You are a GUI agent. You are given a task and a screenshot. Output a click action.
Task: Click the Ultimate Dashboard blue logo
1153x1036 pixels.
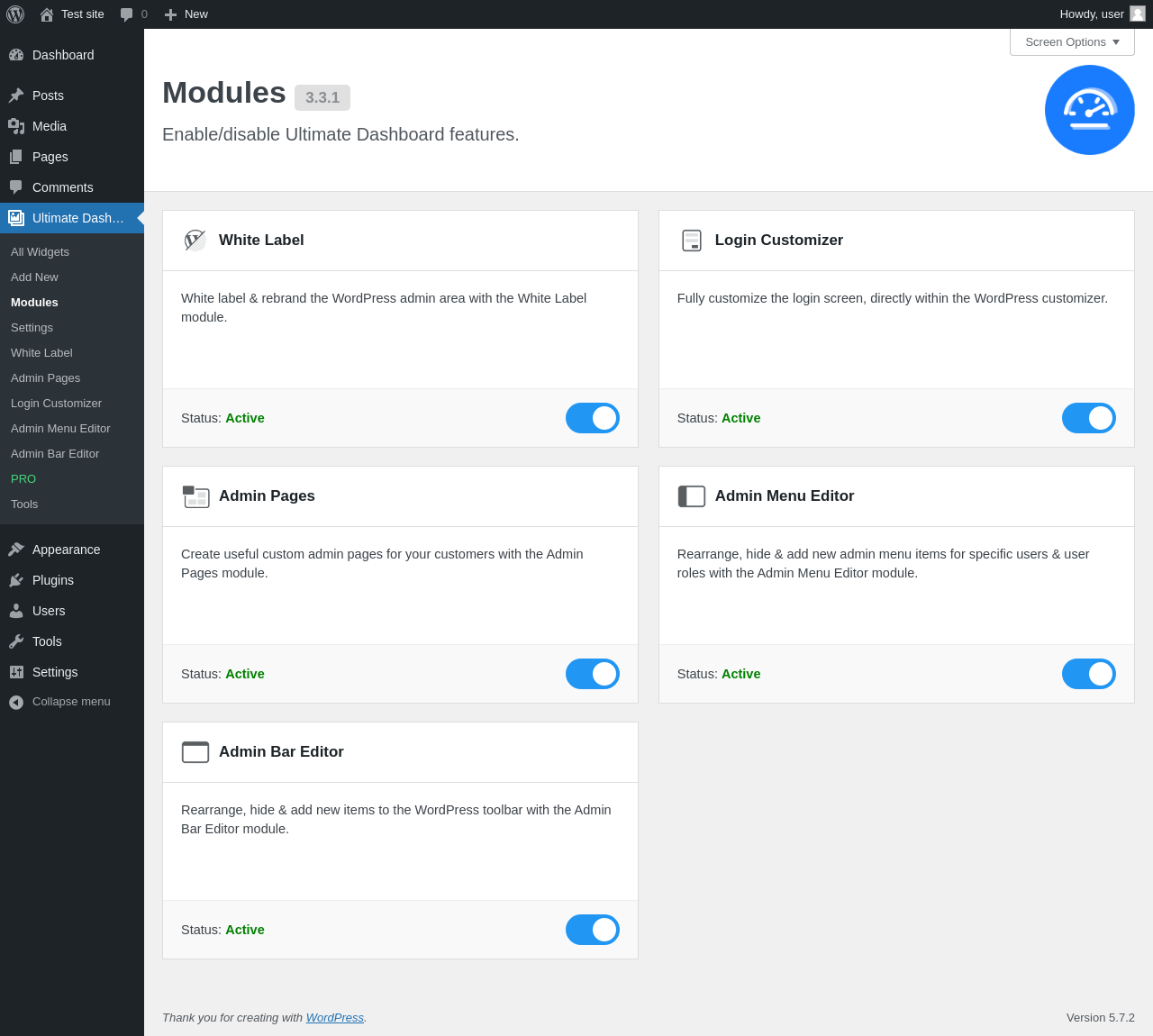1090,110
